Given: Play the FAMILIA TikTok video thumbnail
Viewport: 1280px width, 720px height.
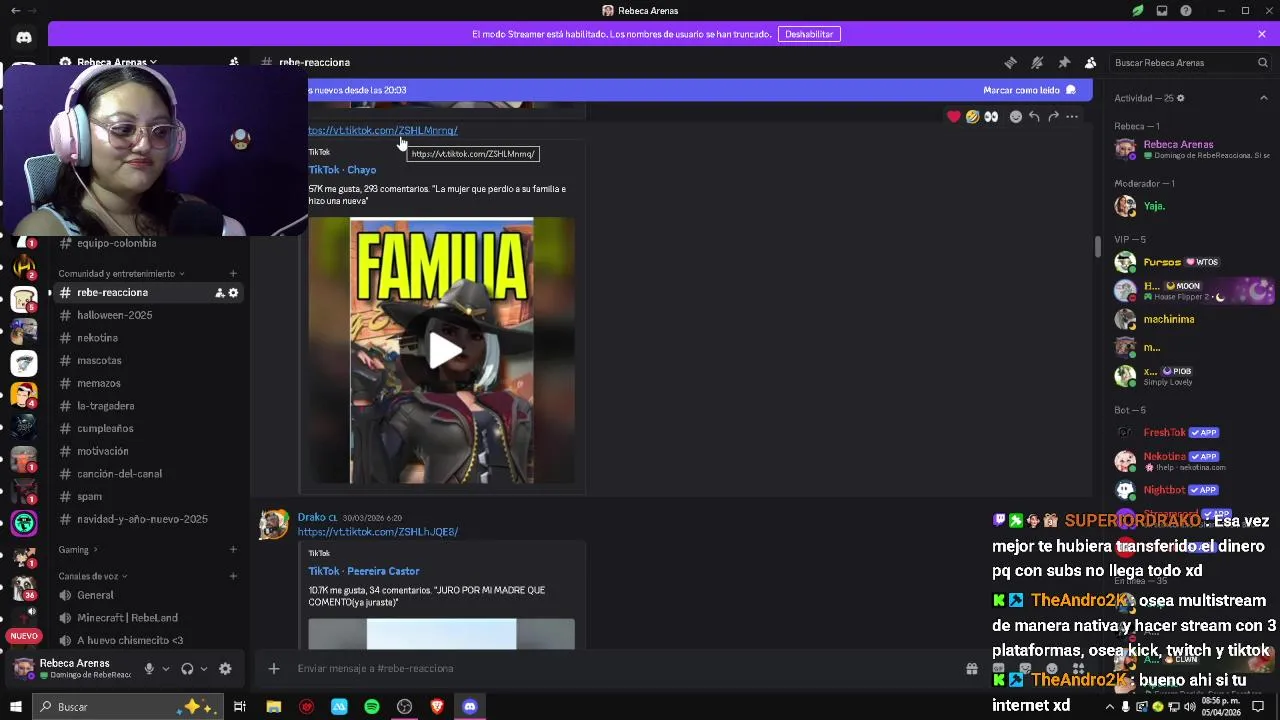Looking at the screenshot, I should tap(441, 351).
